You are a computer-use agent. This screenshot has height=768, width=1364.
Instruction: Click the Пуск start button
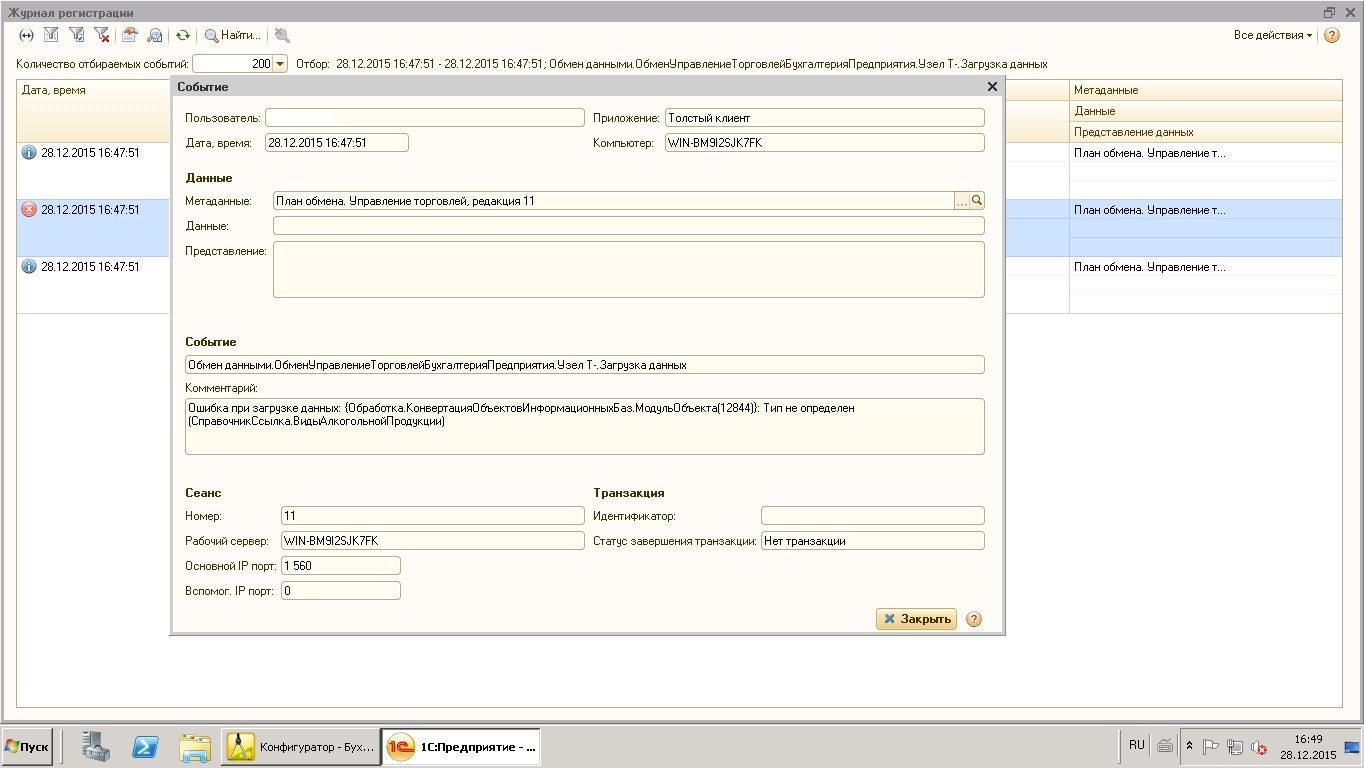point(27,747)
